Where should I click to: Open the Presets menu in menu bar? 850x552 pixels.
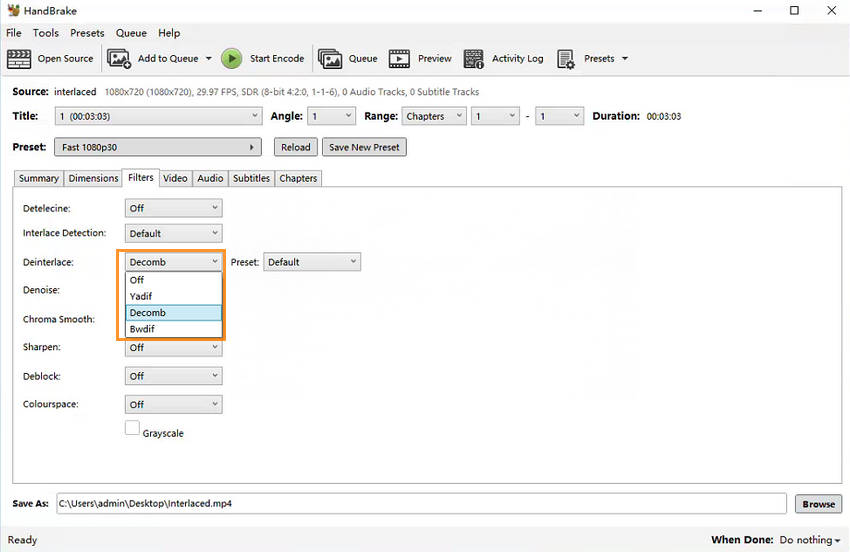point(87,33)
